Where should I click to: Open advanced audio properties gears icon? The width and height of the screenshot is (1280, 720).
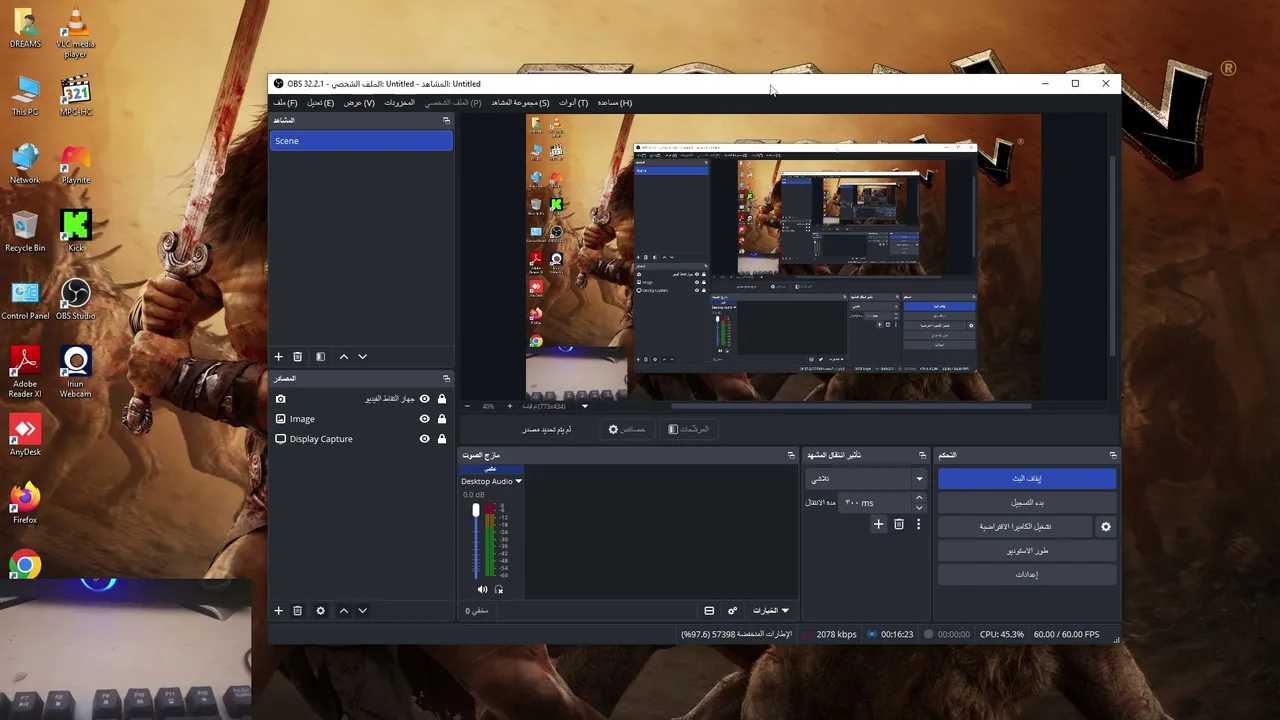[732, 610]
